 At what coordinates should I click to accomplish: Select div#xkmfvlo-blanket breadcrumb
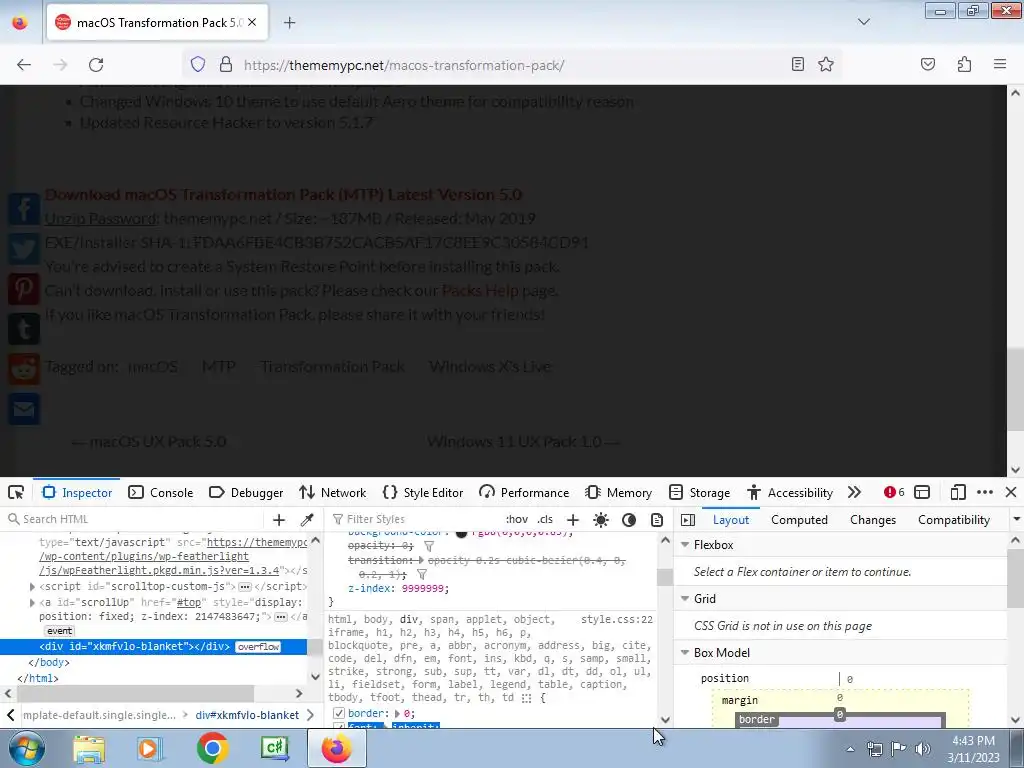click(247, 715)
